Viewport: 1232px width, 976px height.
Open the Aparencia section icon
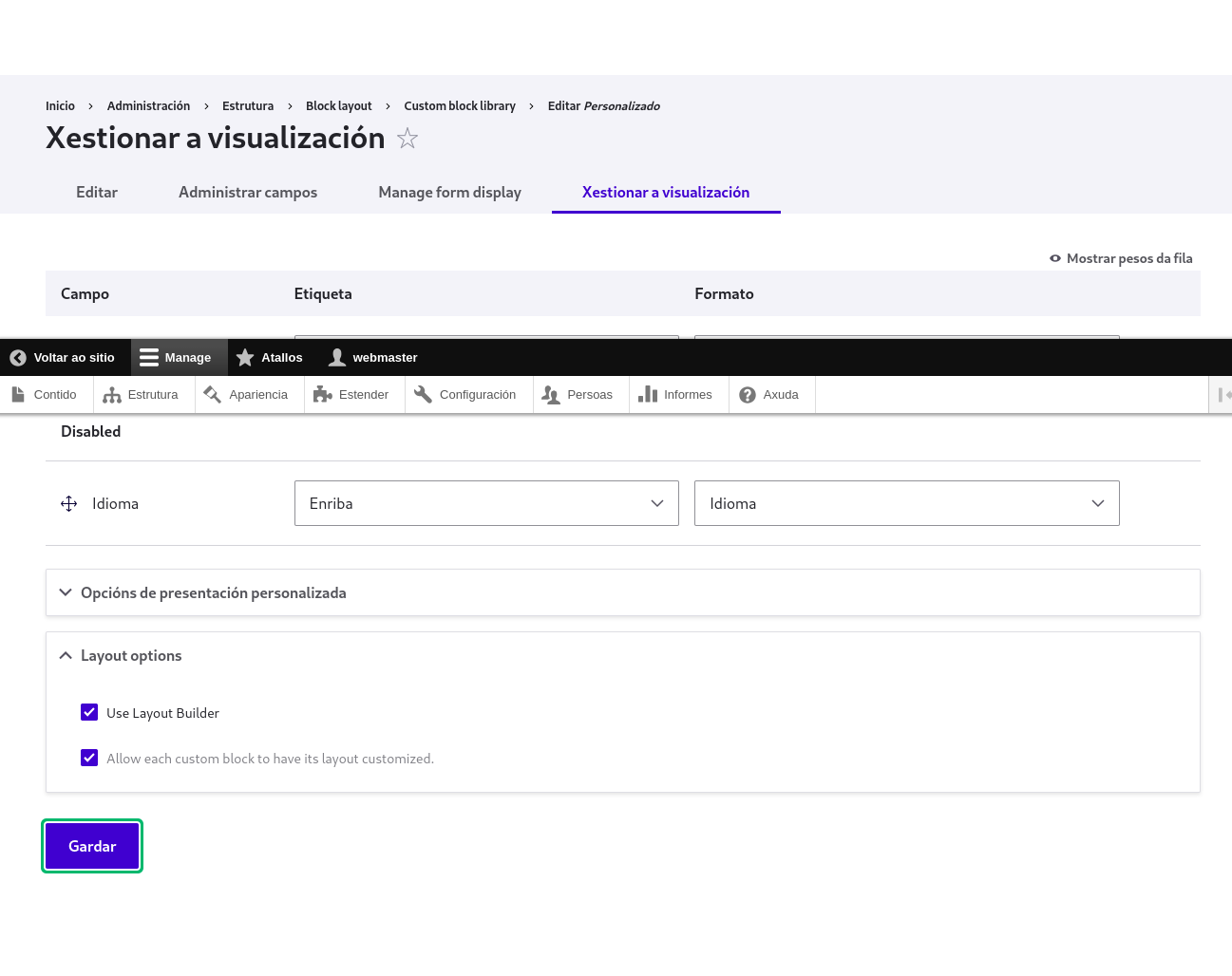(212, 393)
